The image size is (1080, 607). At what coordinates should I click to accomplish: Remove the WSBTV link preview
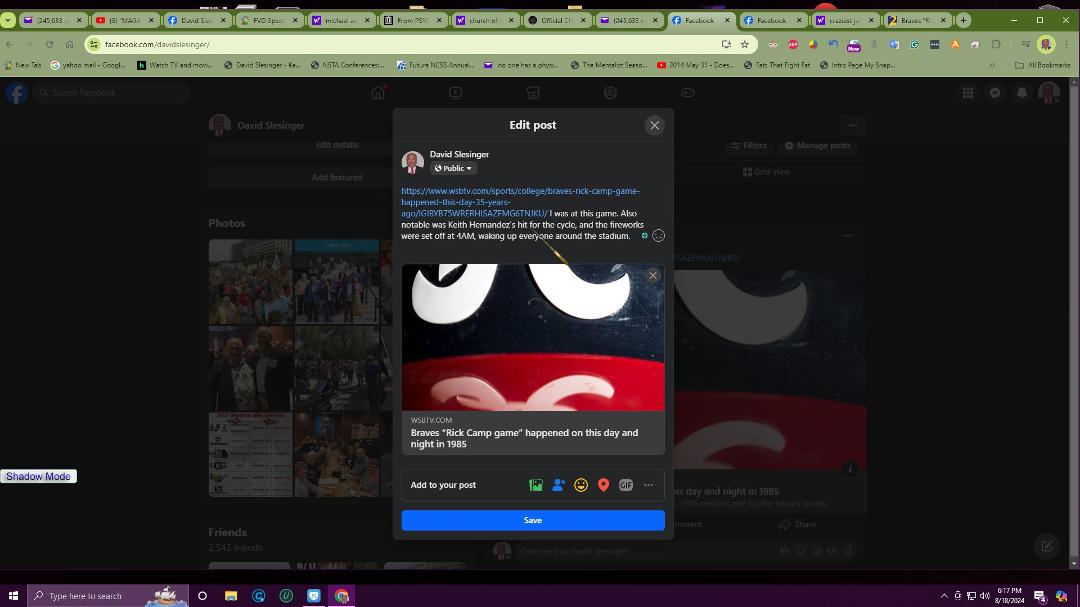653,276
